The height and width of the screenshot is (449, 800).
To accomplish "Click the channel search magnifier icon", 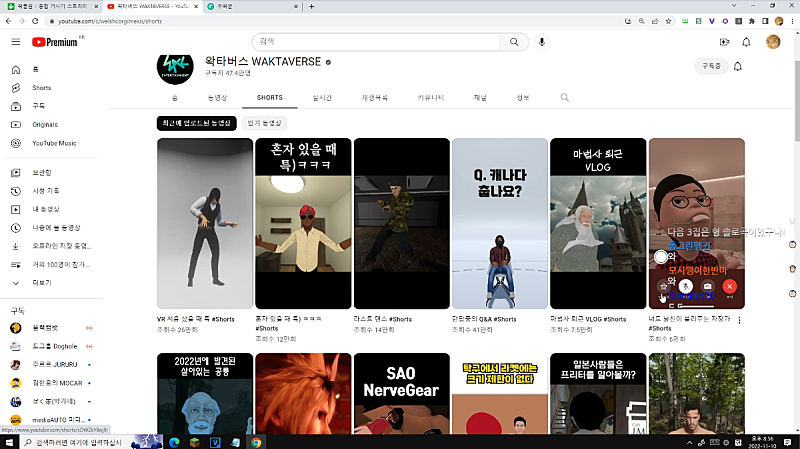I will (565, 98).
